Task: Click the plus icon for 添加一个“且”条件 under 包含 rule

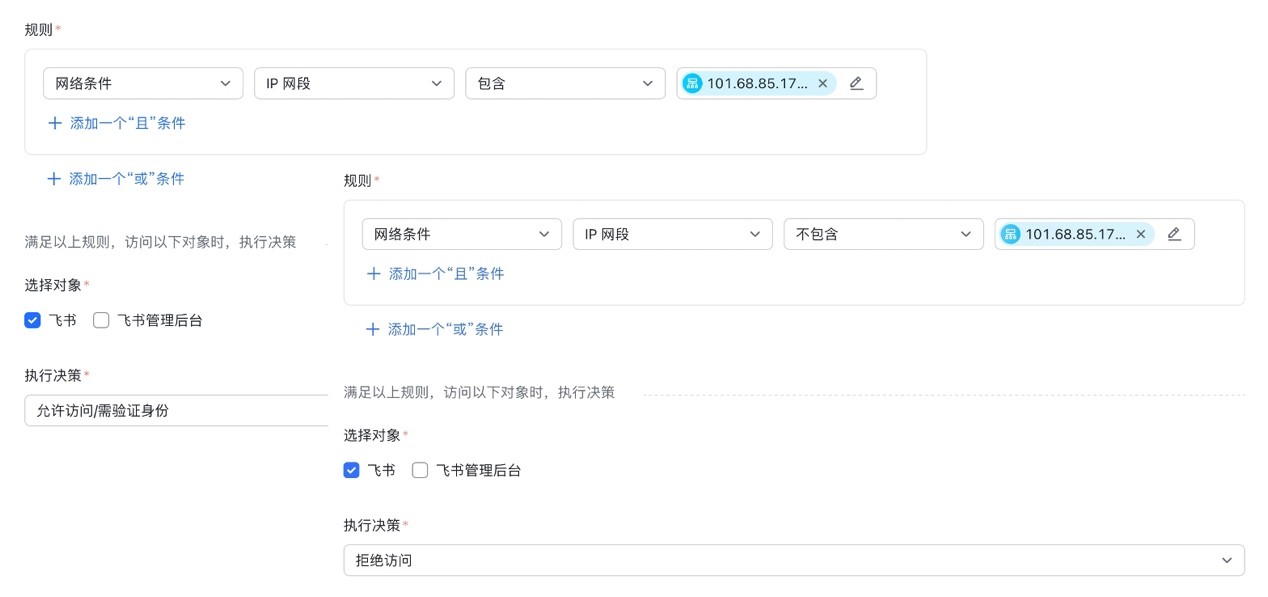Action: [55, 123]
